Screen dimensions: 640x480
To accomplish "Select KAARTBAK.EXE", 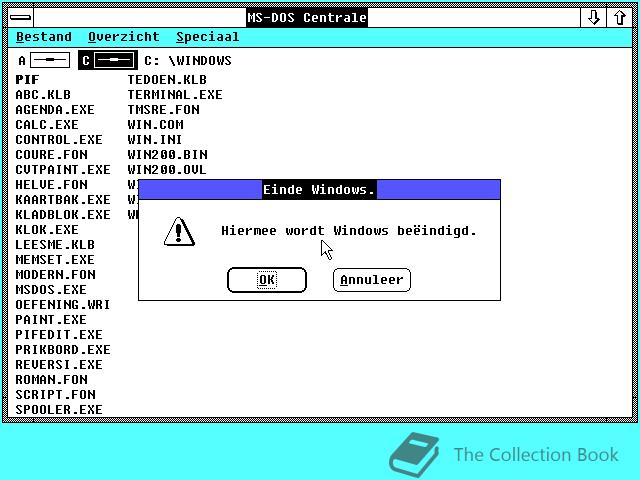I will [x=63, y=200].
